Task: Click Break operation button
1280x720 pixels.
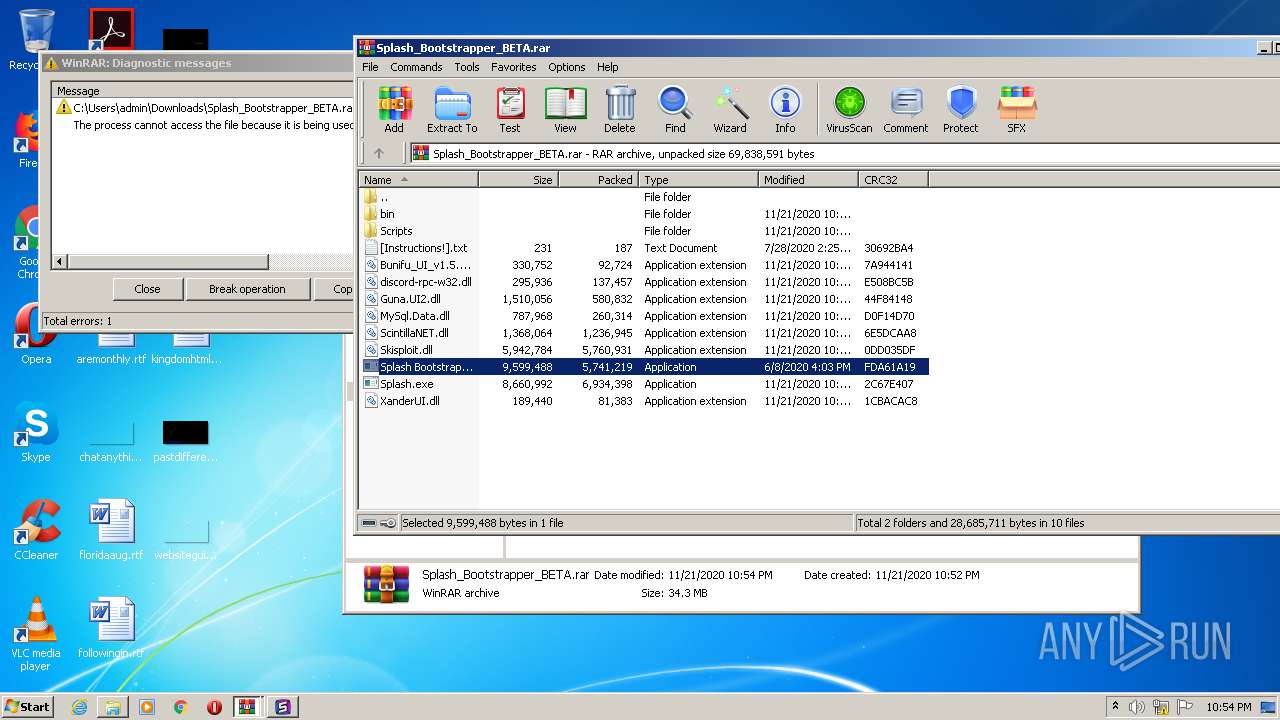Action: point(247,289)
